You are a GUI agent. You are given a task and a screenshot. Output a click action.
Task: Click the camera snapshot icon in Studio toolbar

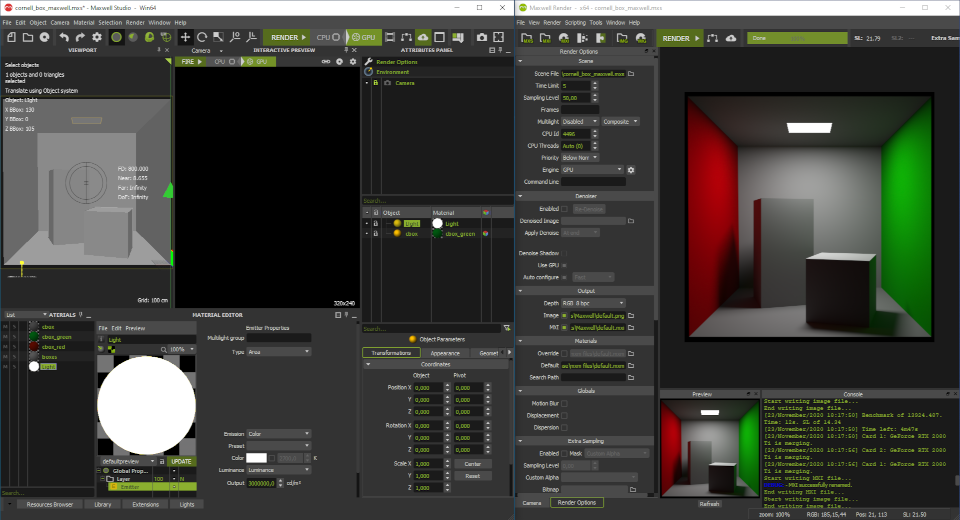coord(482,37)
